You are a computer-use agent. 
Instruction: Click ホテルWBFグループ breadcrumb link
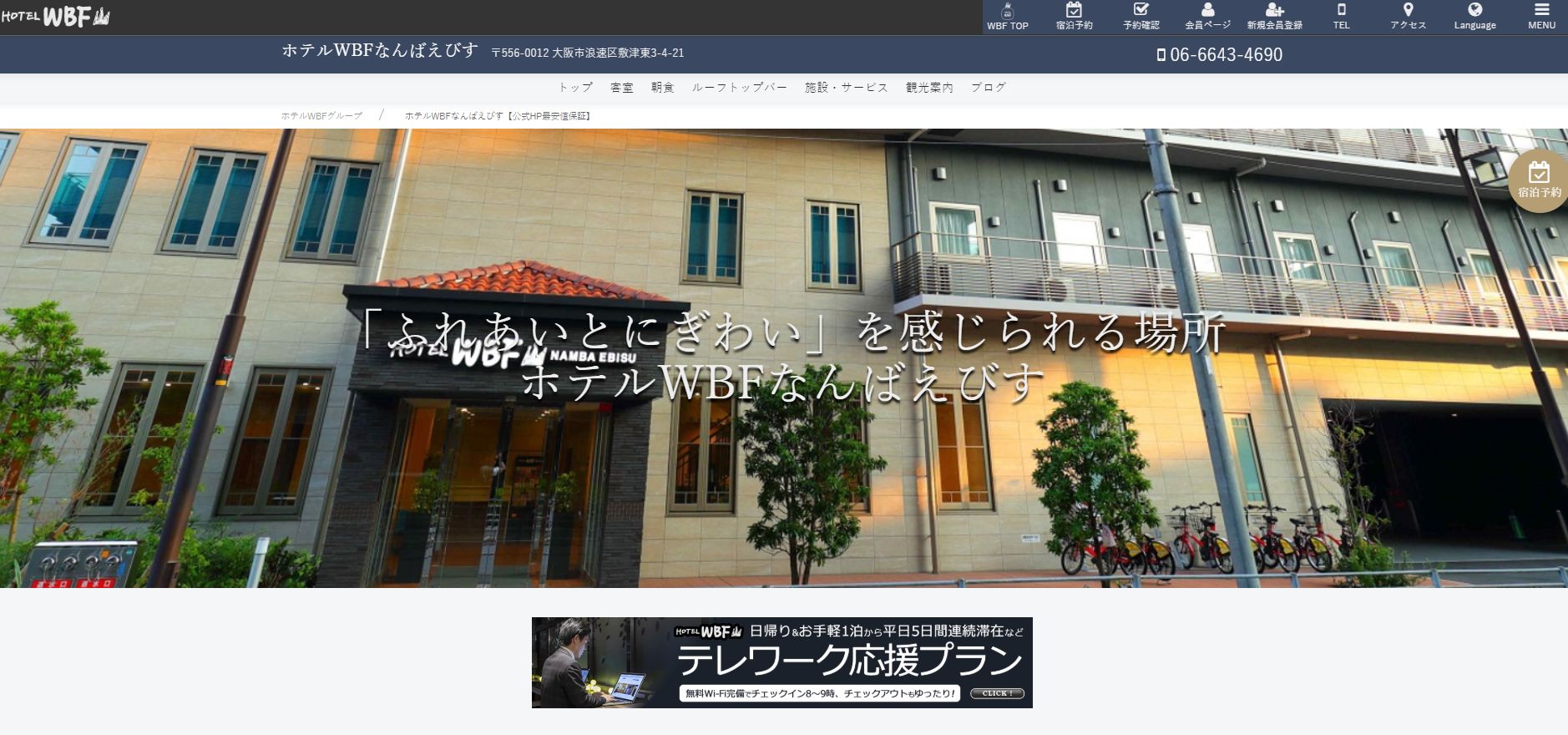point(321,116)
